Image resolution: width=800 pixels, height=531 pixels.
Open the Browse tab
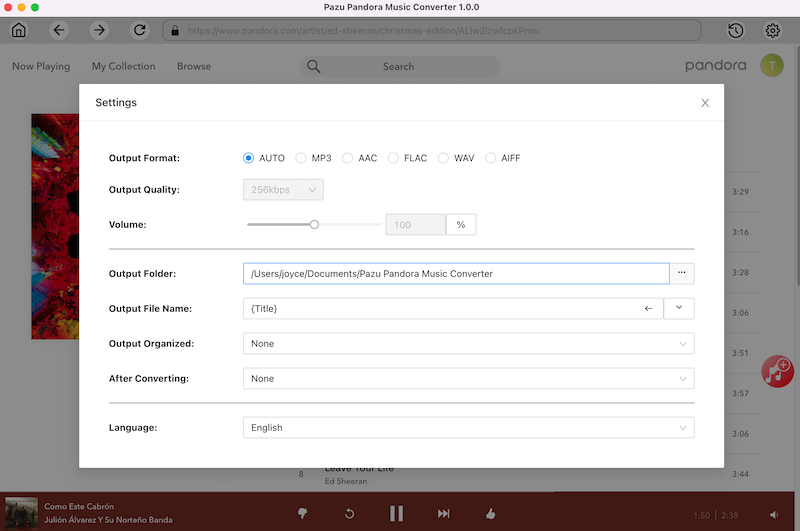point(194,66)
